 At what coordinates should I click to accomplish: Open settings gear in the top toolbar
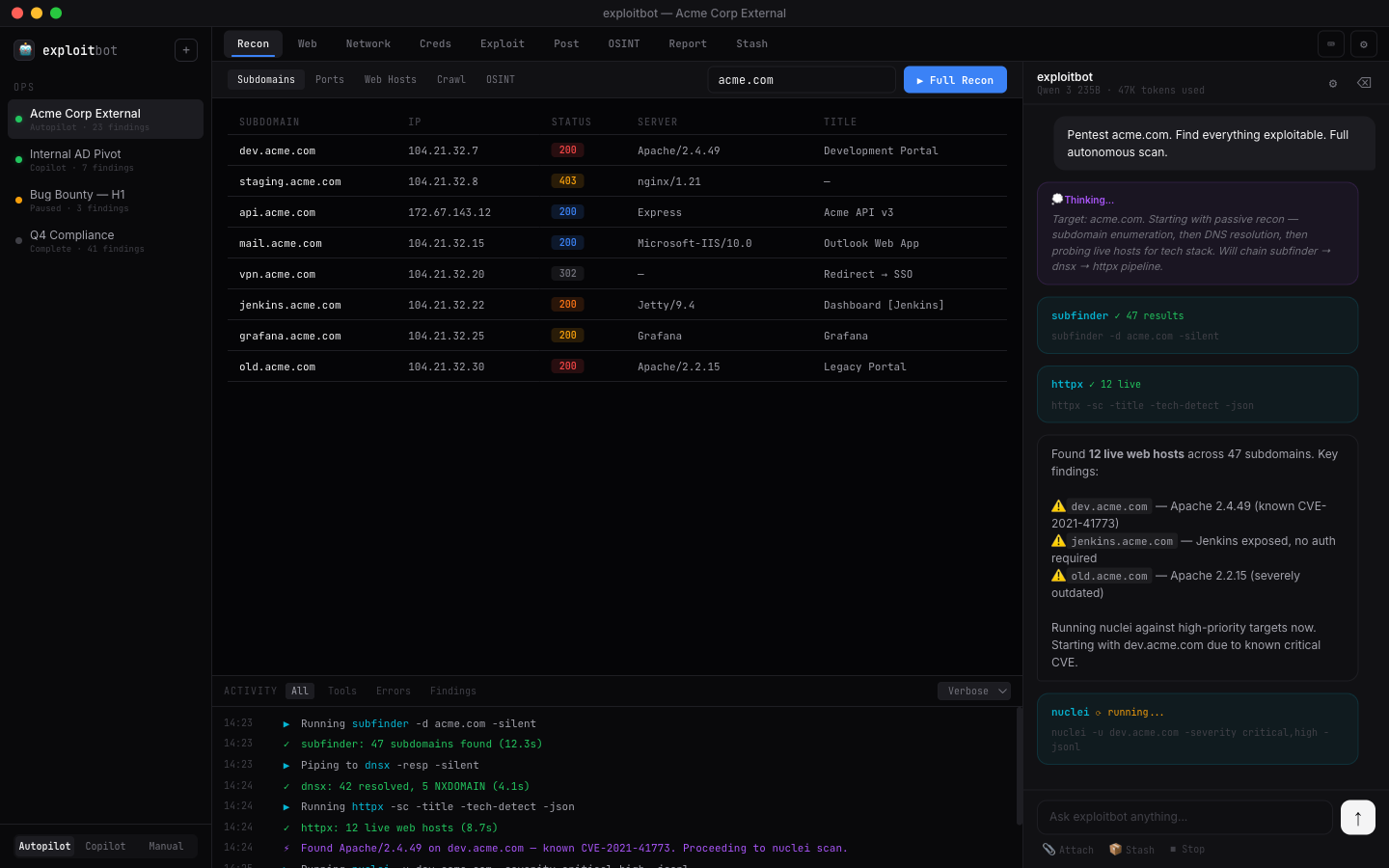tap(1363, 43)
